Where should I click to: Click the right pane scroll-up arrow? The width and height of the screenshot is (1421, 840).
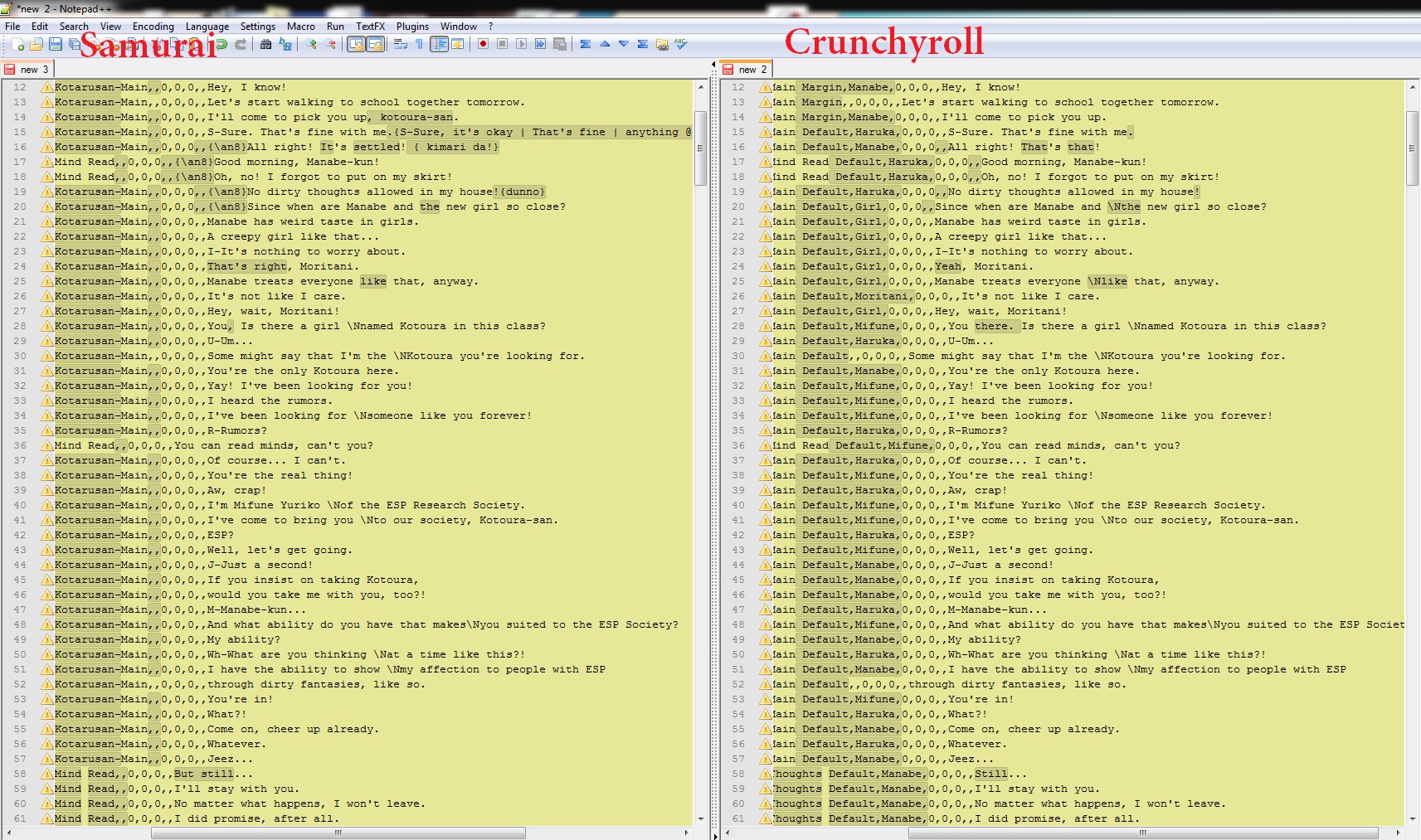click(1412, 86)
